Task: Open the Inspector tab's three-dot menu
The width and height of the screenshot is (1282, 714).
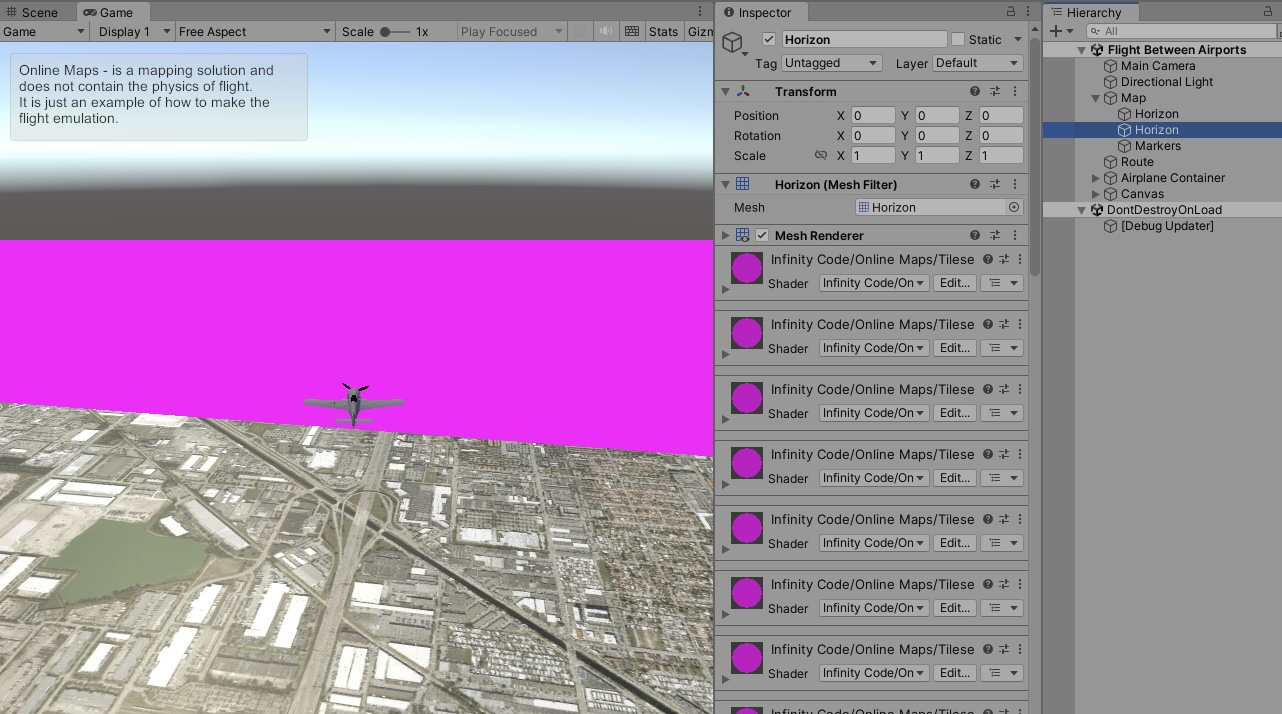Action: click(1028, 12)
